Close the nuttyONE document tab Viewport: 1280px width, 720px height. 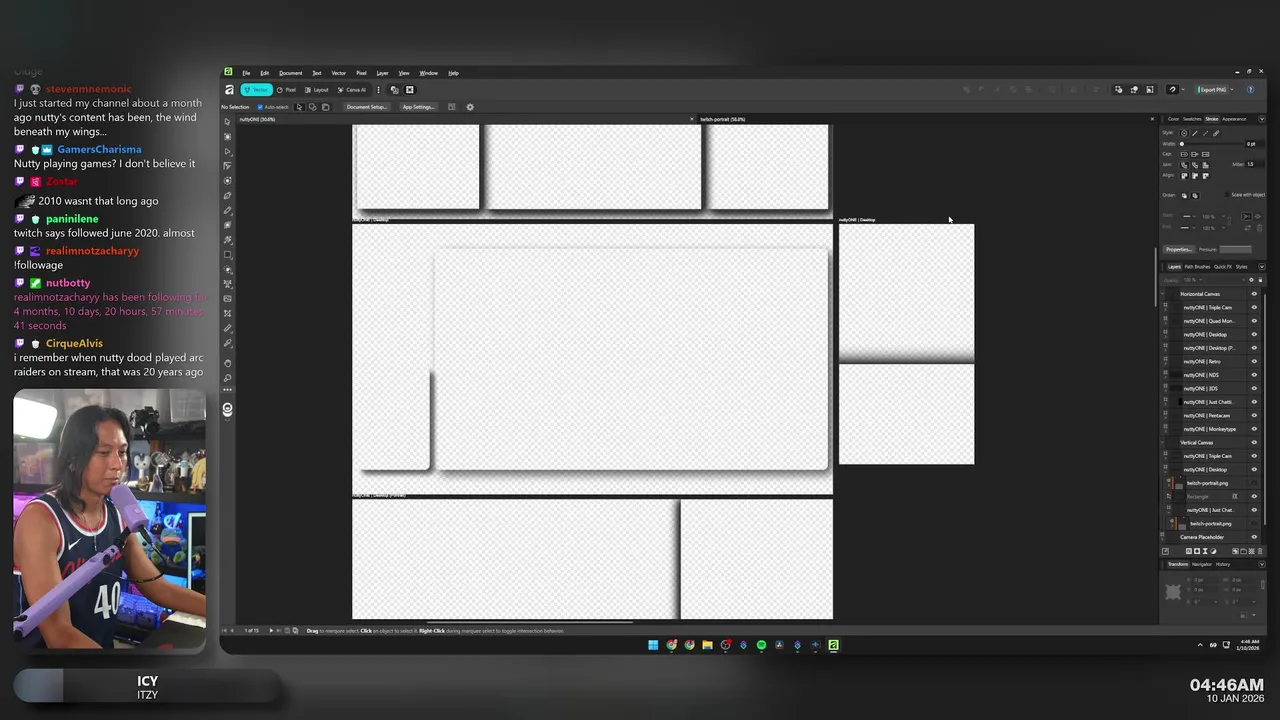691,119
